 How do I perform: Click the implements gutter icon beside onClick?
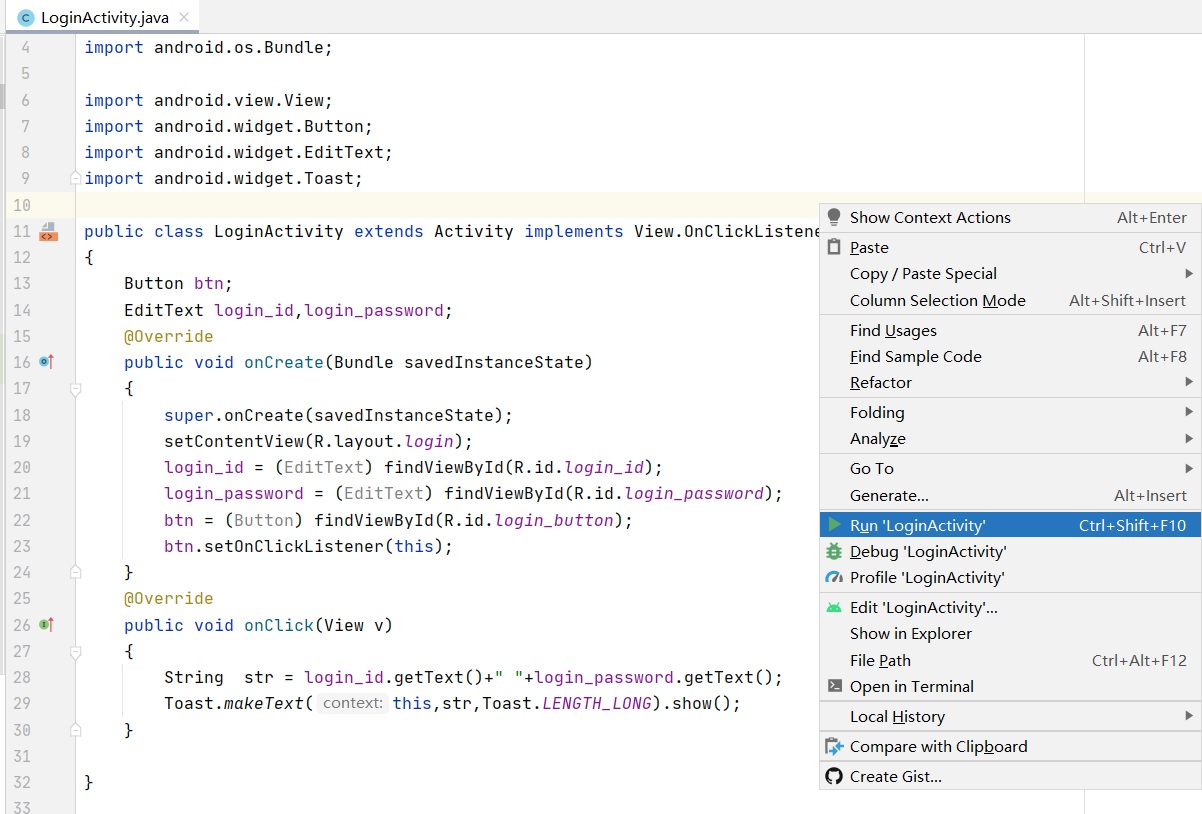46,625
